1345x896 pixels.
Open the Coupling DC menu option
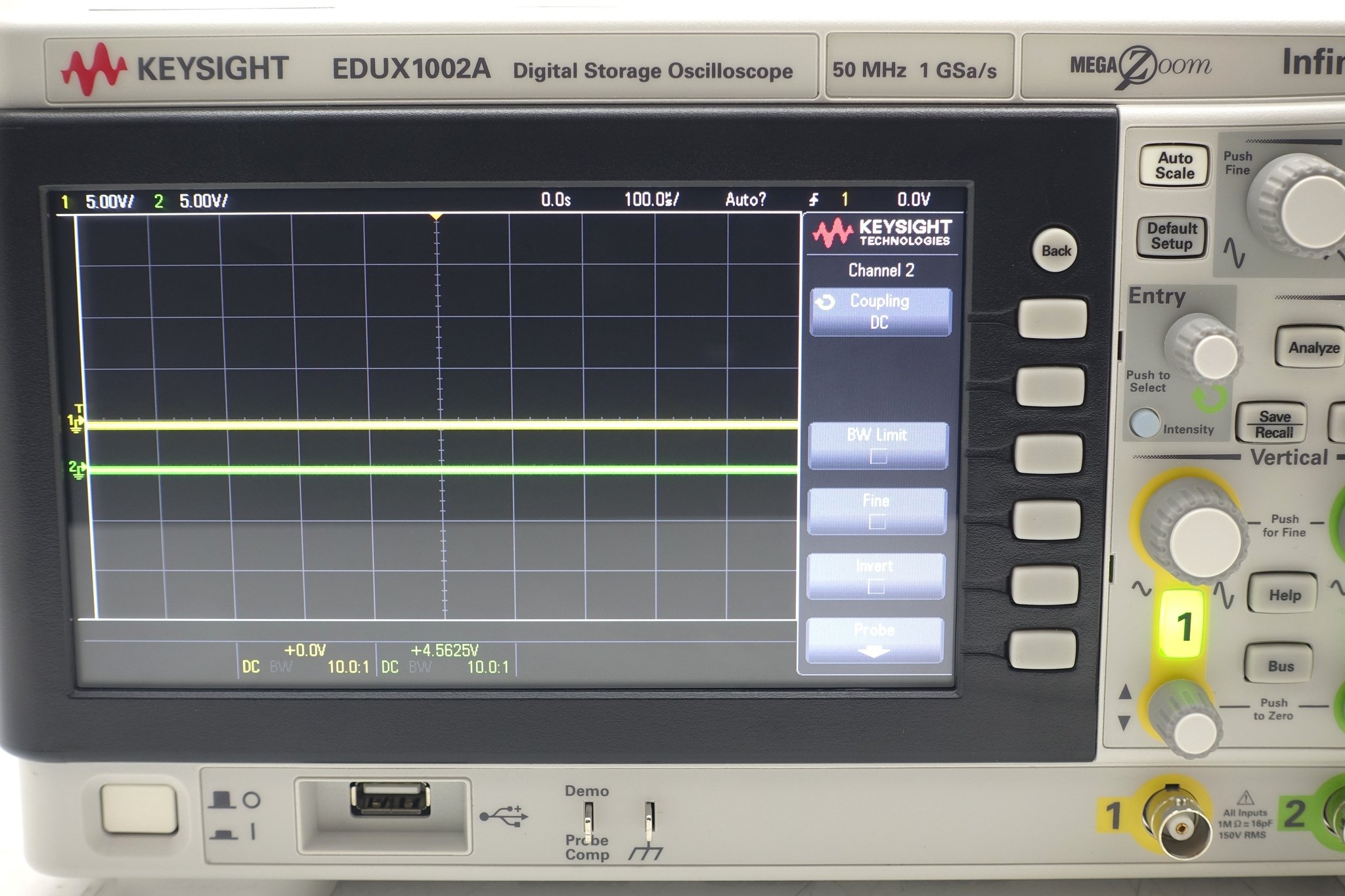click(x=880, y=312)
